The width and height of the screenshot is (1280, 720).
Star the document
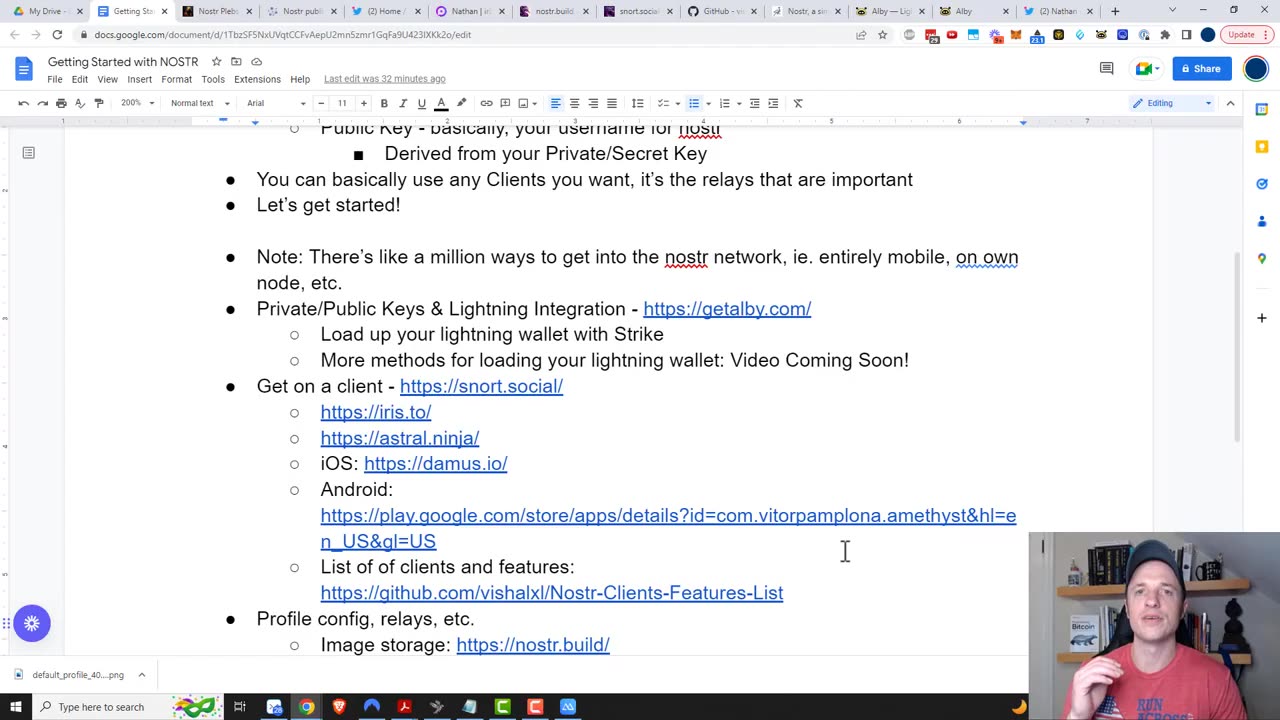click(x=216, y=62)
